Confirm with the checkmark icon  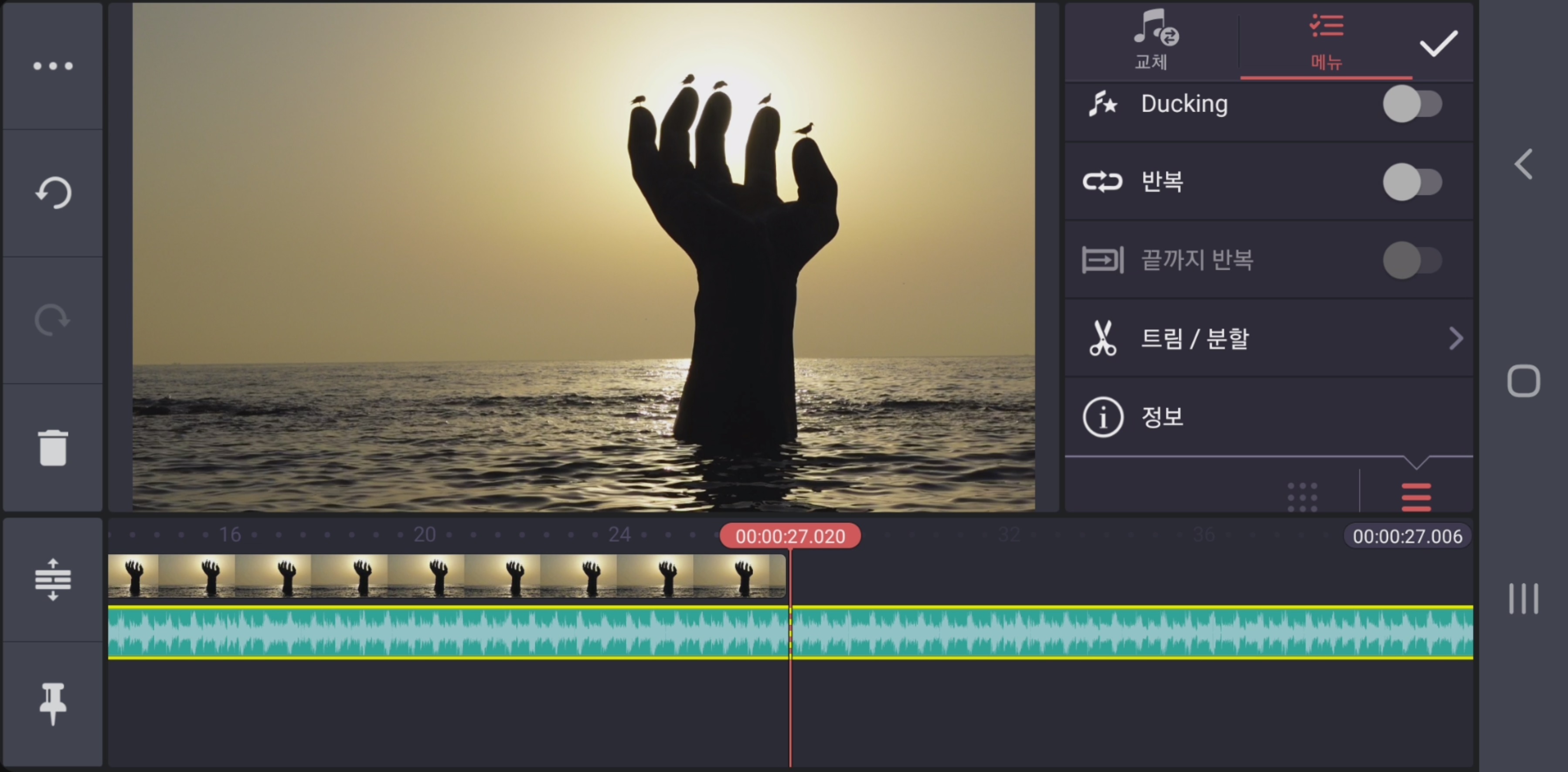pyautogui.click(x=1439, y=44)
